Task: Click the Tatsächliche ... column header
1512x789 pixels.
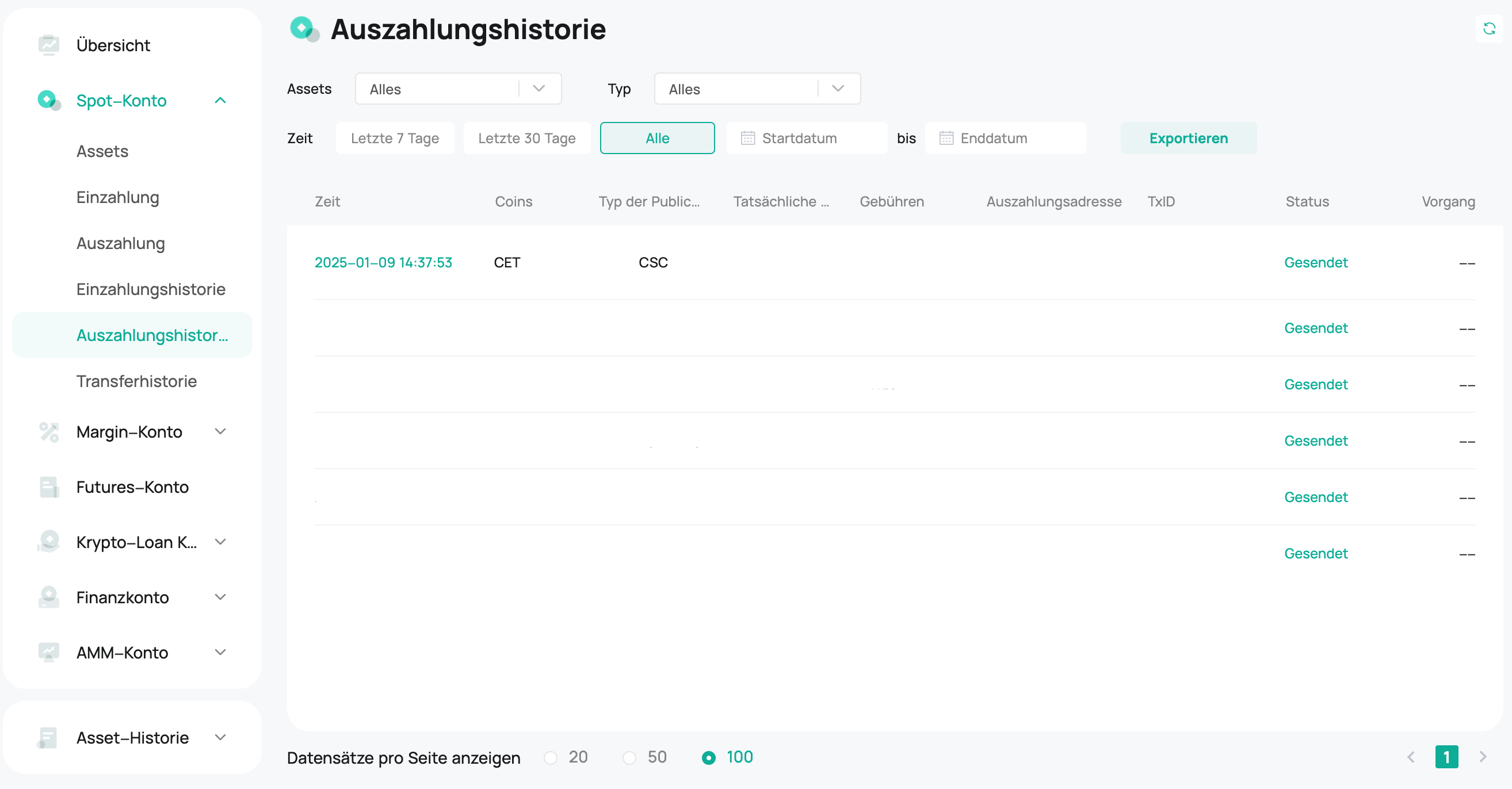Action: click(x=781, y=201)
